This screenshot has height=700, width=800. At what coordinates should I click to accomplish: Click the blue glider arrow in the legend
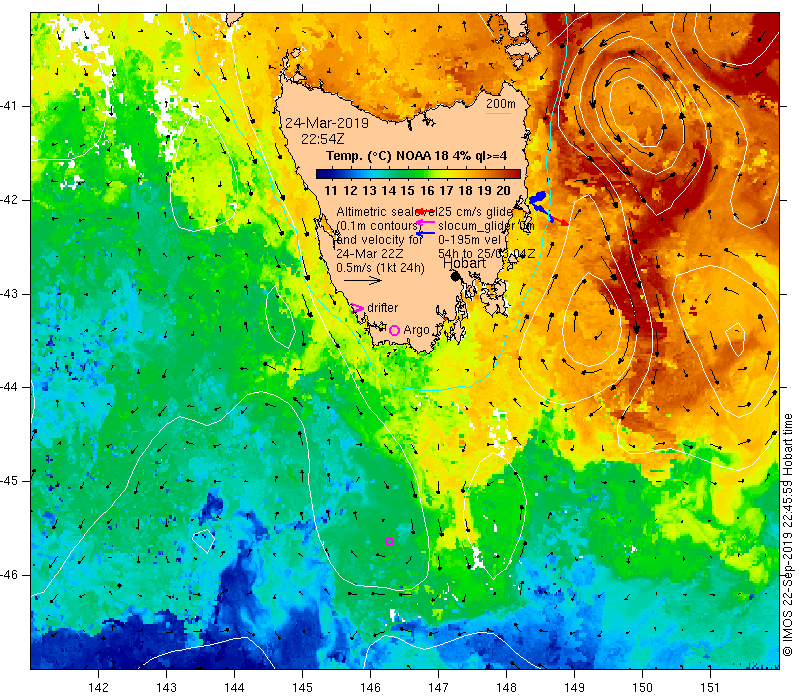(x=425, y=233)
